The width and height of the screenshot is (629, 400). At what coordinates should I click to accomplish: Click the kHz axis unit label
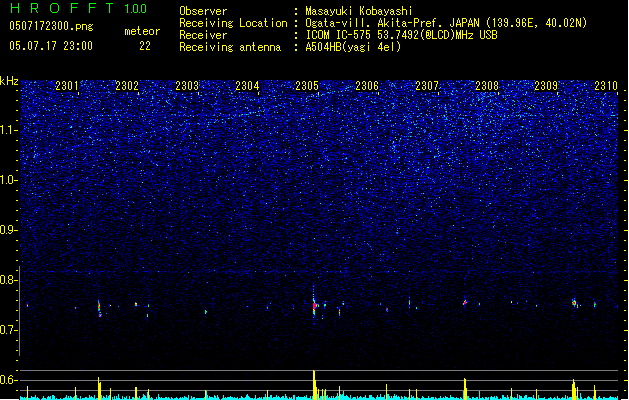tap(9, 81)
